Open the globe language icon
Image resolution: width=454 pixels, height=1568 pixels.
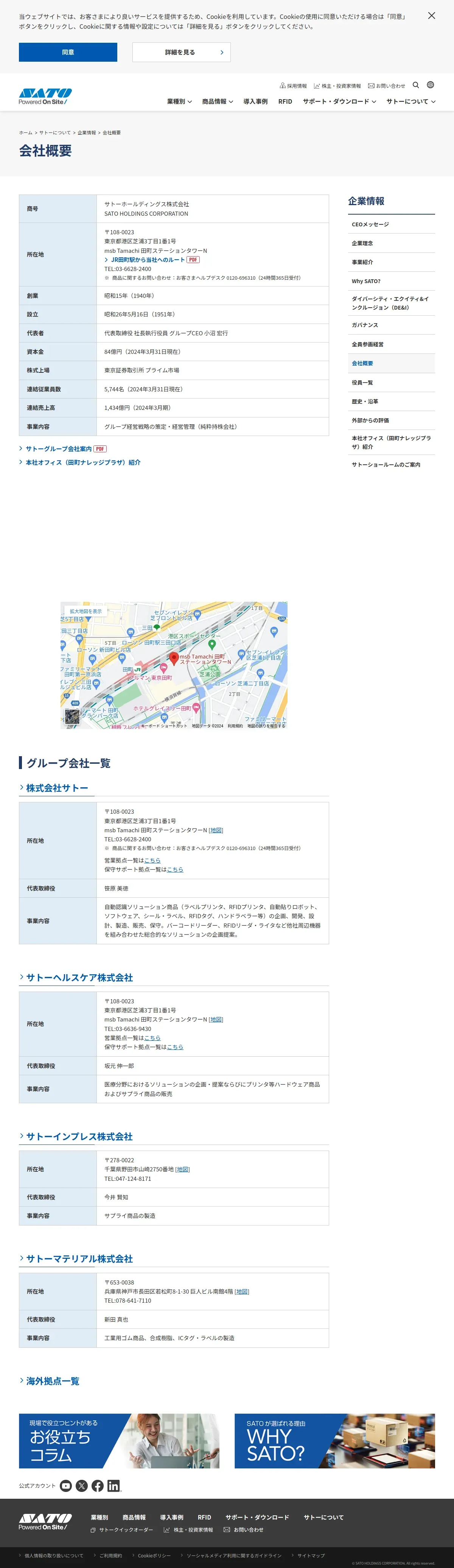[430, 85]
